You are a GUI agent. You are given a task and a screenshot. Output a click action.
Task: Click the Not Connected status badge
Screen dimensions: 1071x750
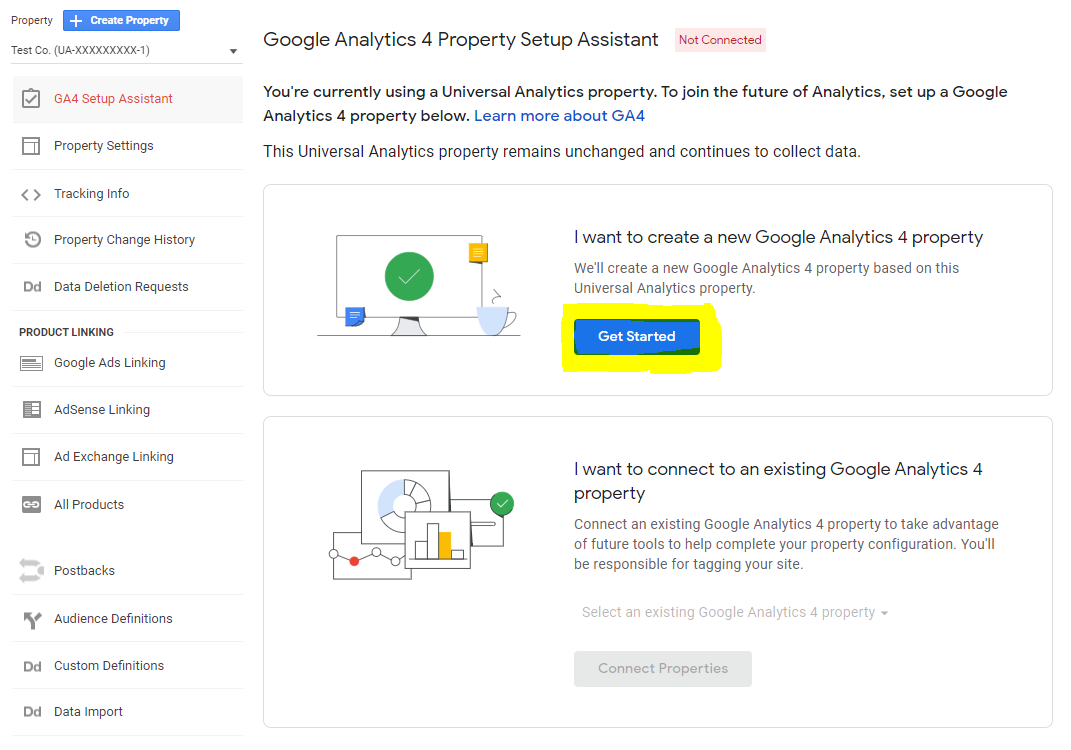720,40
